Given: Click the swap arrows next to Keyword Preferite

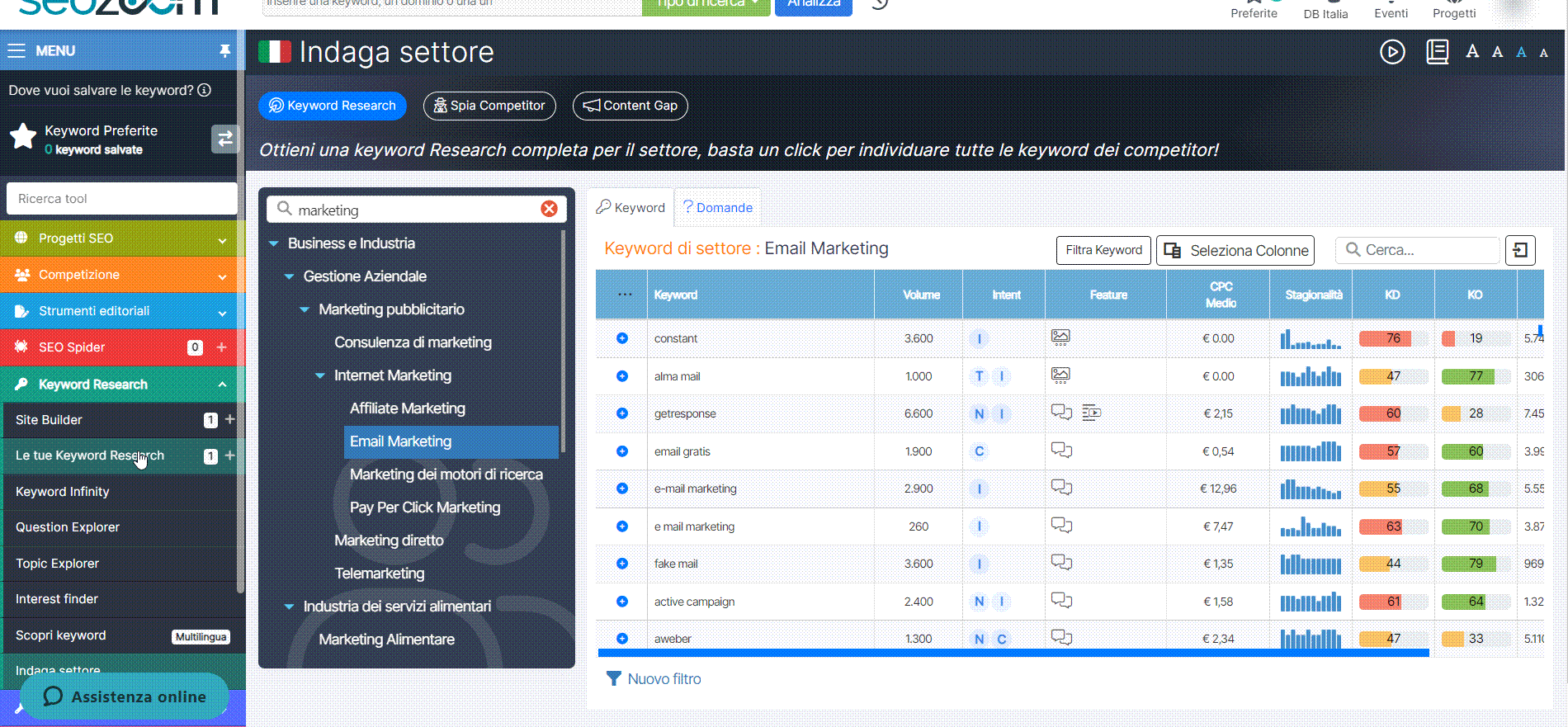Looking at the screenshot, I should (x=224, y=139).
